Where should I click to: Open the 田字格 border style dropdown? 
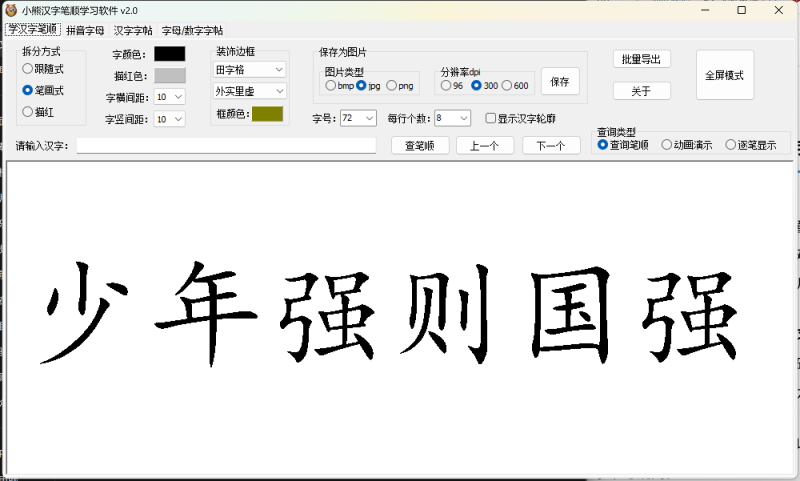click(249, 69)
